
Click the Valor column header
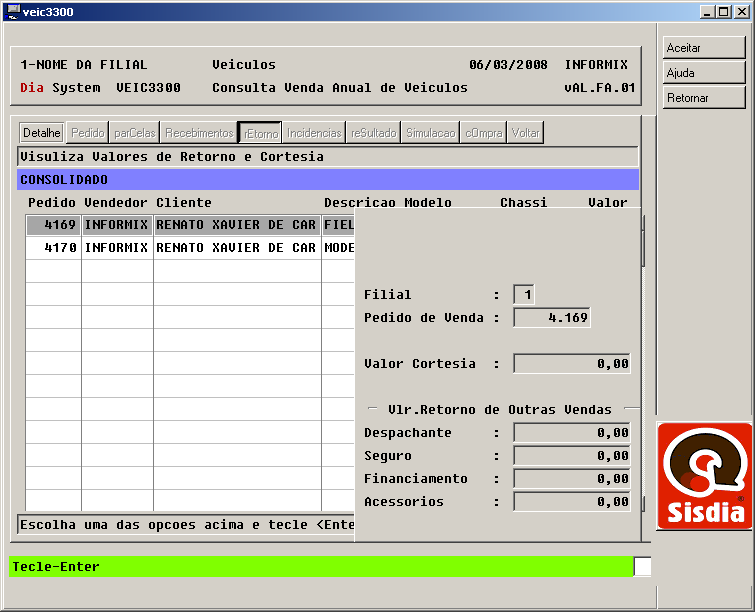[x=608, y=203]
